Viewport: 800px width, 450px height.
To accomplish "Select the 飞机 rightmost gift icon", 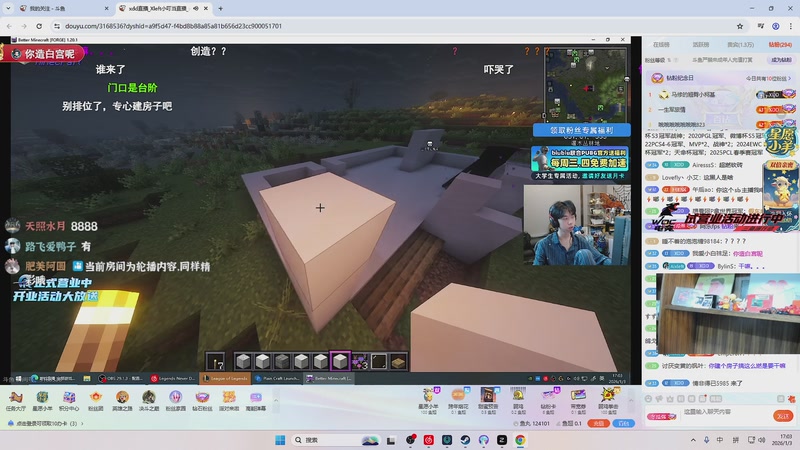I will click(x=608, y=401).
